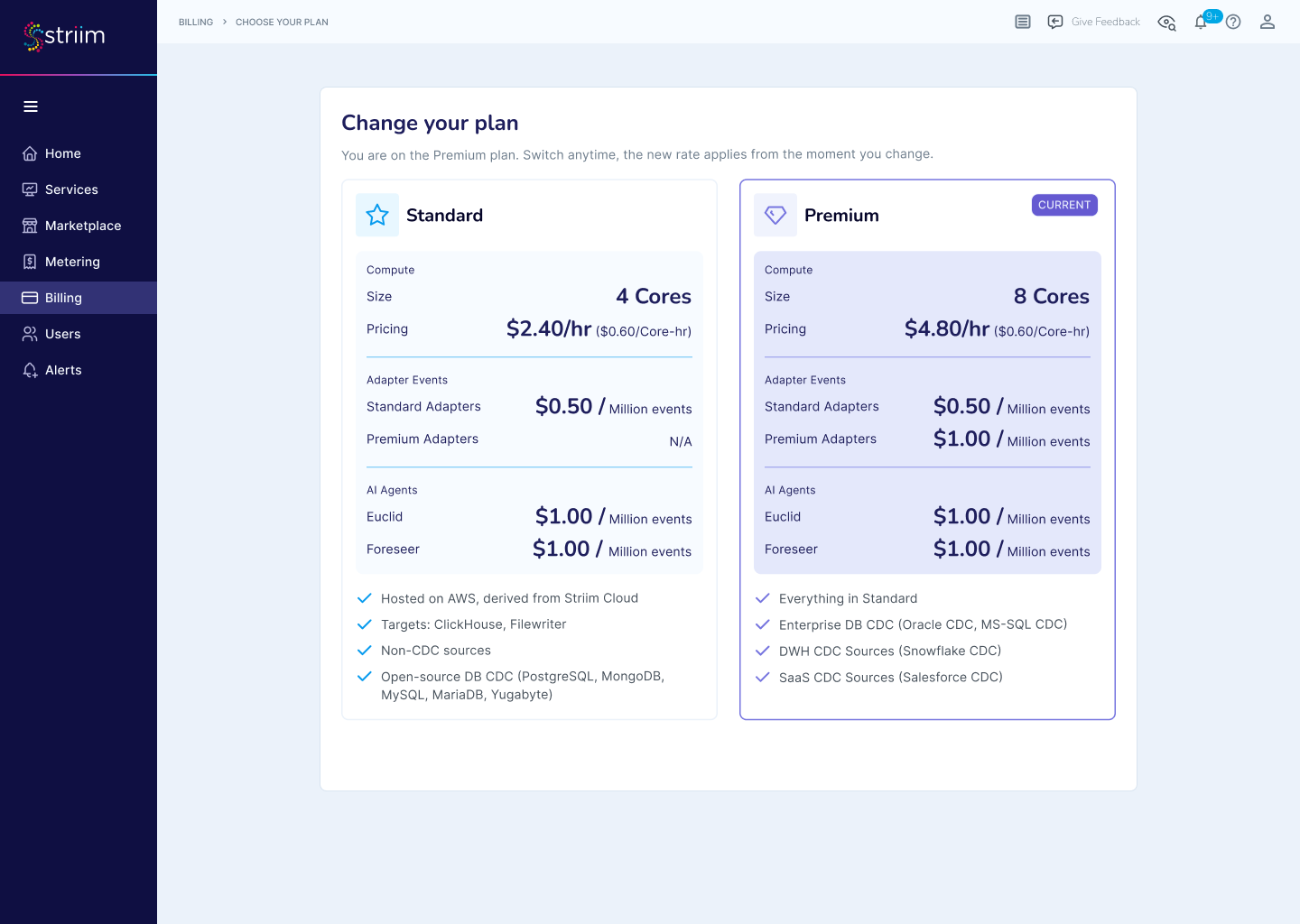Open the document list icon in header
Image resolution: width=1300 pixels, height=924 pixels.
click(1023, 22)
